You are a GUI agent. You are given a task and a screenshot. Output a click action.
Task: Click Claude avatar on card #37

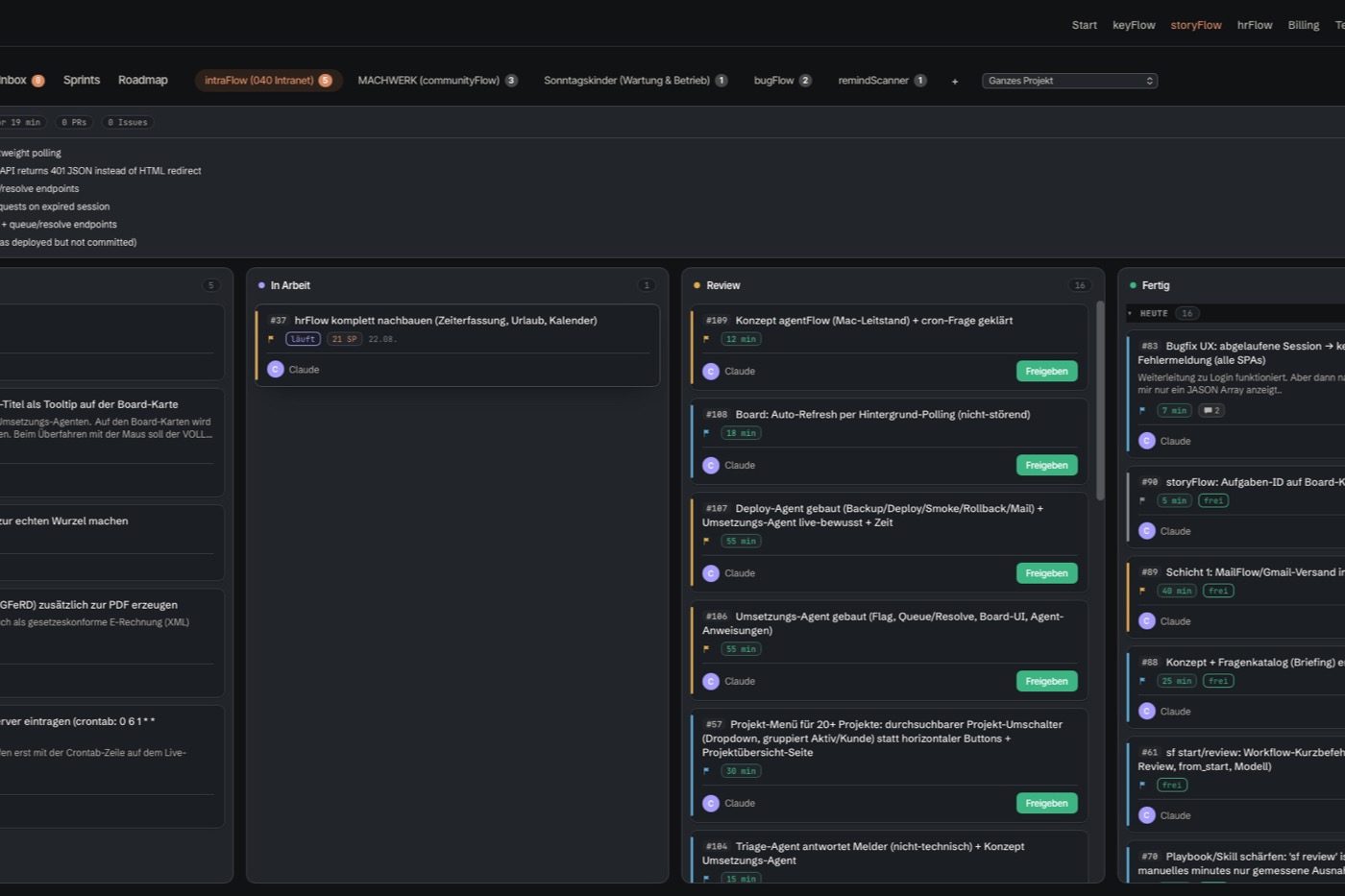tap(275, 369)
